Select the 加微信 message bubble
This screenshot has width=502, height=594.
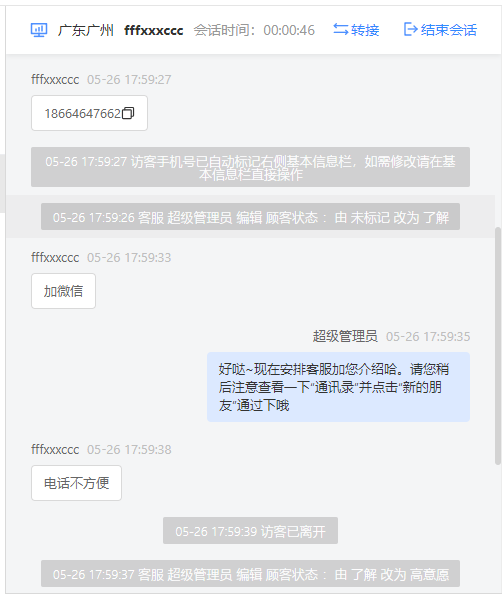[x=63, y=291]
